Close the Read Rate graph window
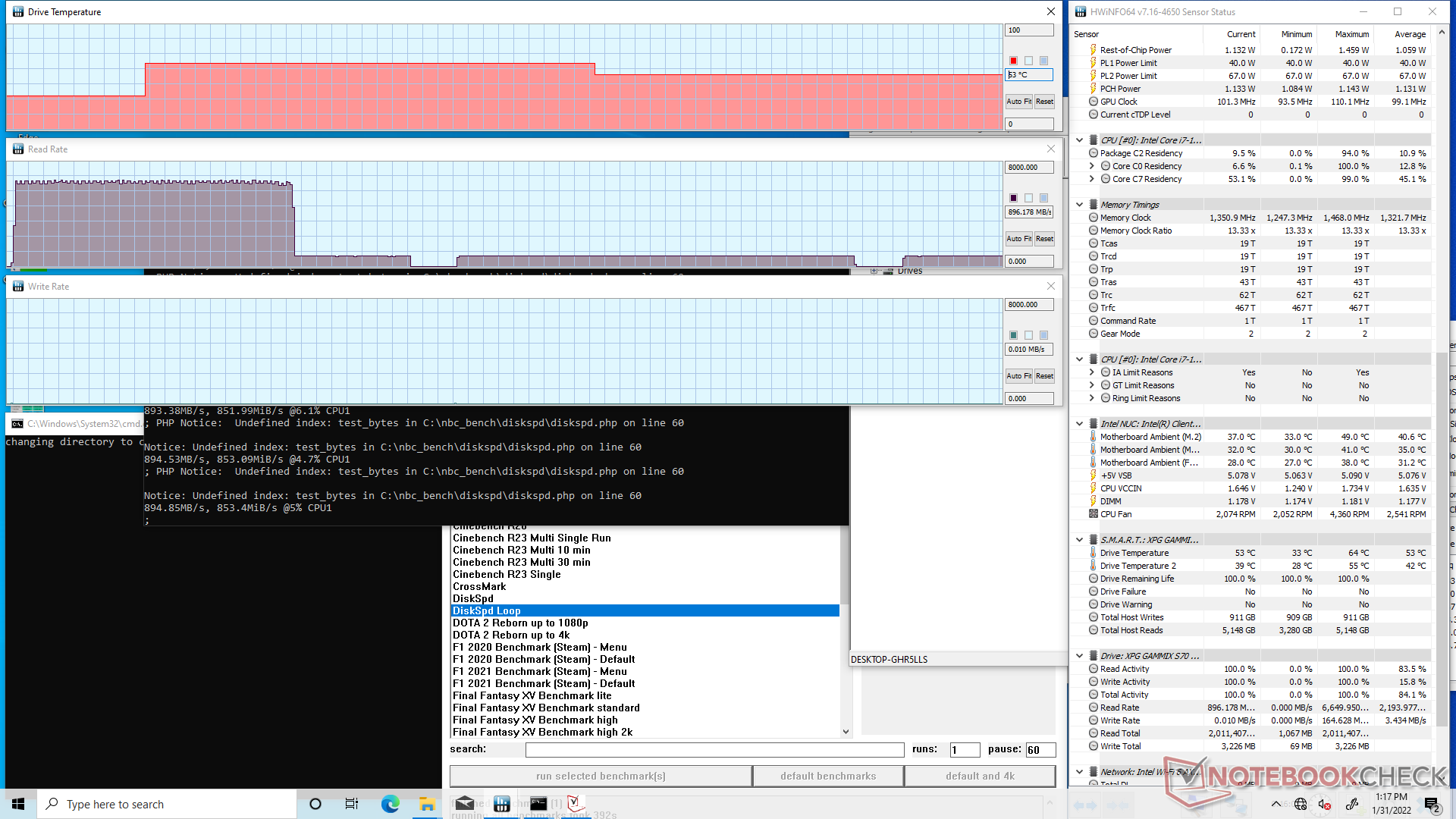Viewport: 1456px width, 819px height. coord(1051,149)
